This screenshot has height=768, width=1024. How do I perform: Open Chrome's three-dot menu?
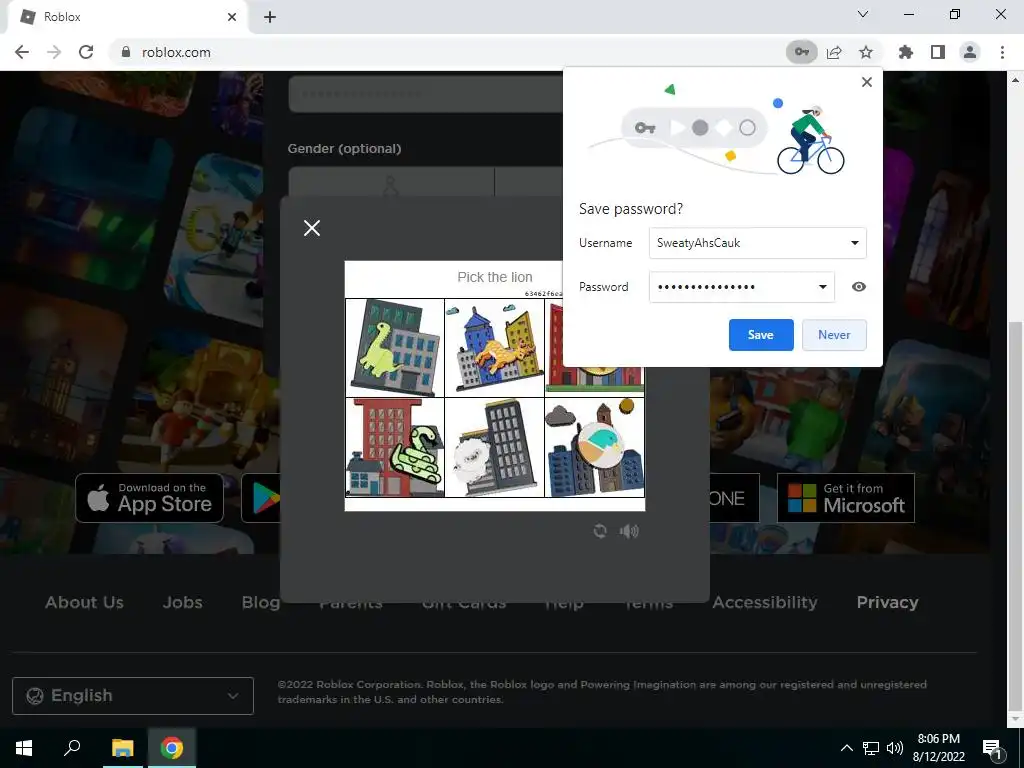[x=1002, y=52]
